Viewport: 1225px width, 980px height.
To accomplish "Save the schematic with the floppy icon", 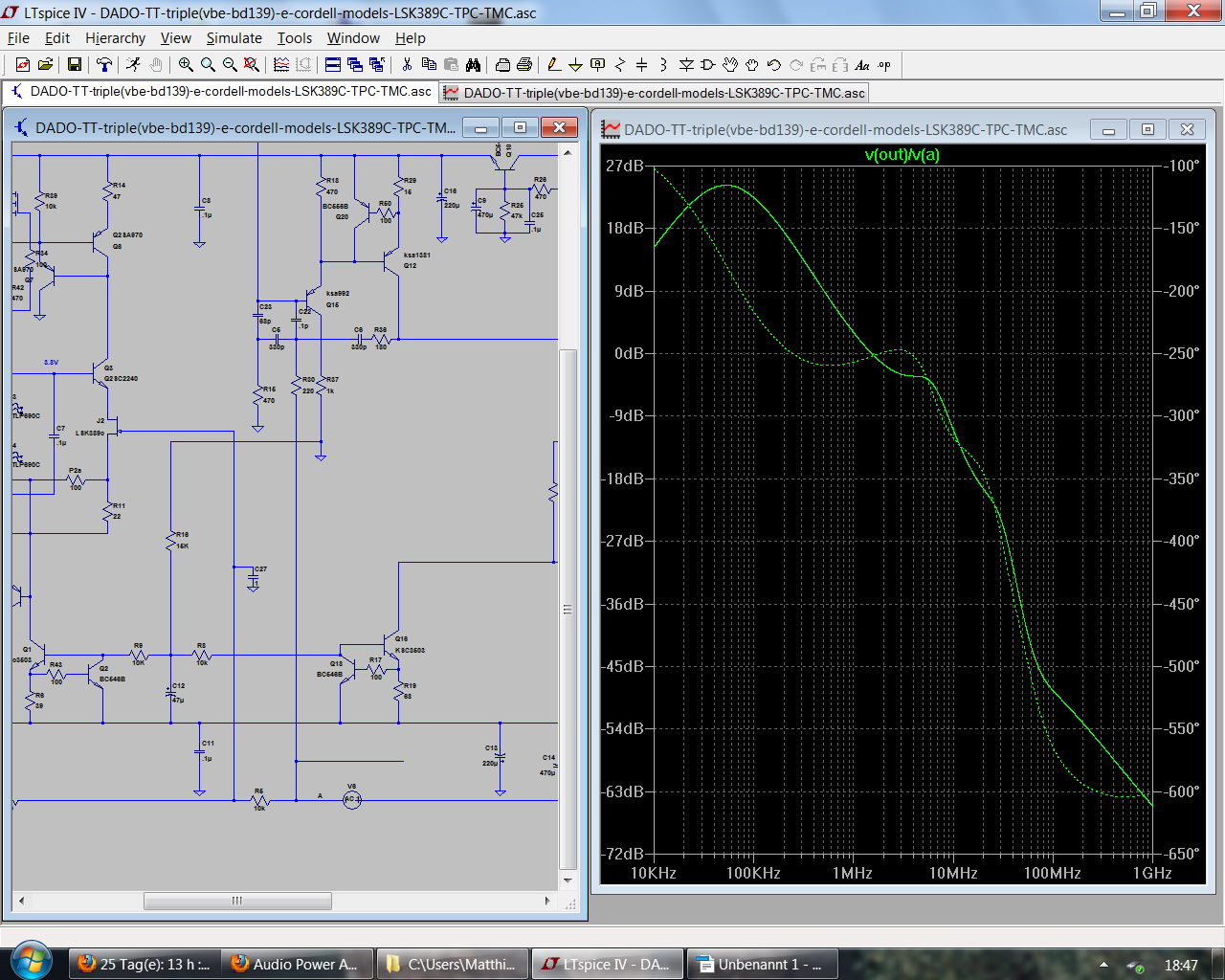I will tap(74, 64).
